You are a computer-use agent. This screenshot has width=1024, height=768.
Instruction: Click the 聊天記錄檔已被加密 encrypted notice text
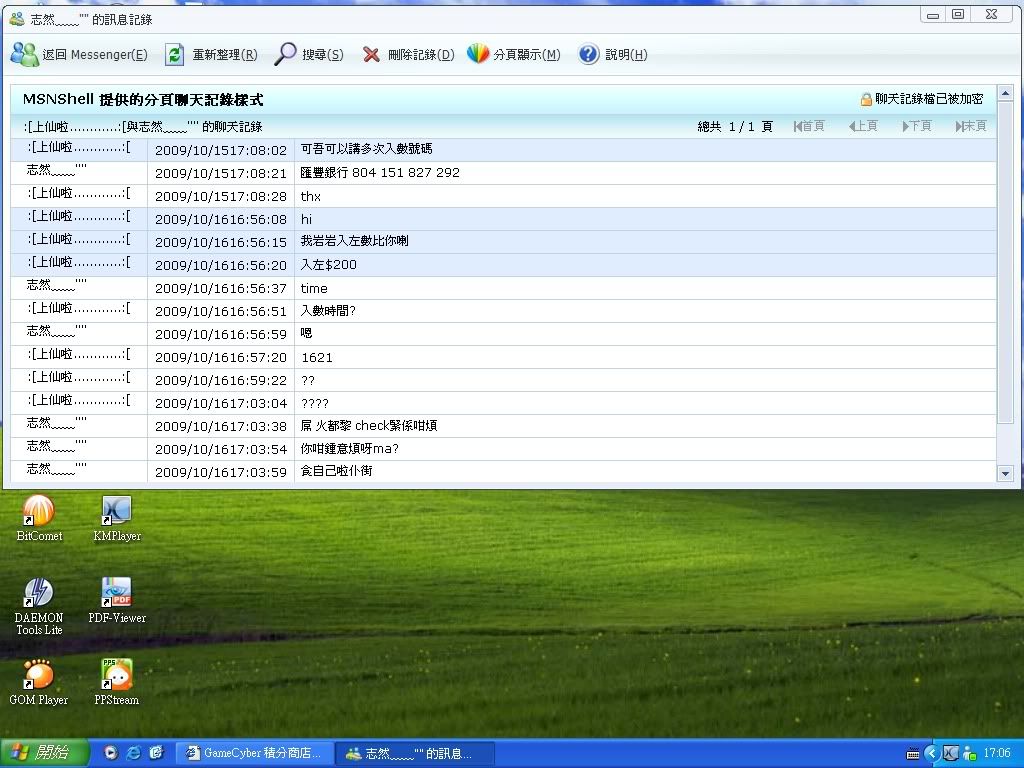tap(929, 99)
